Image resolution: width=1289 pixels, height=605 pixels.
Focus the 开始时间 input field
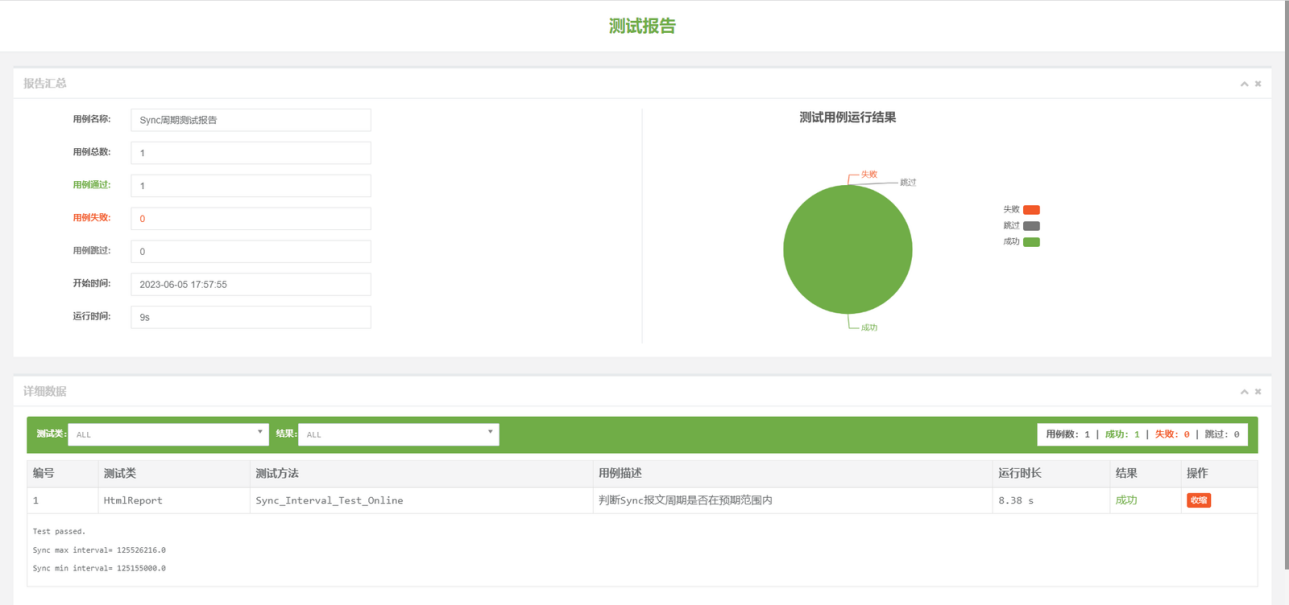point(251,284)
